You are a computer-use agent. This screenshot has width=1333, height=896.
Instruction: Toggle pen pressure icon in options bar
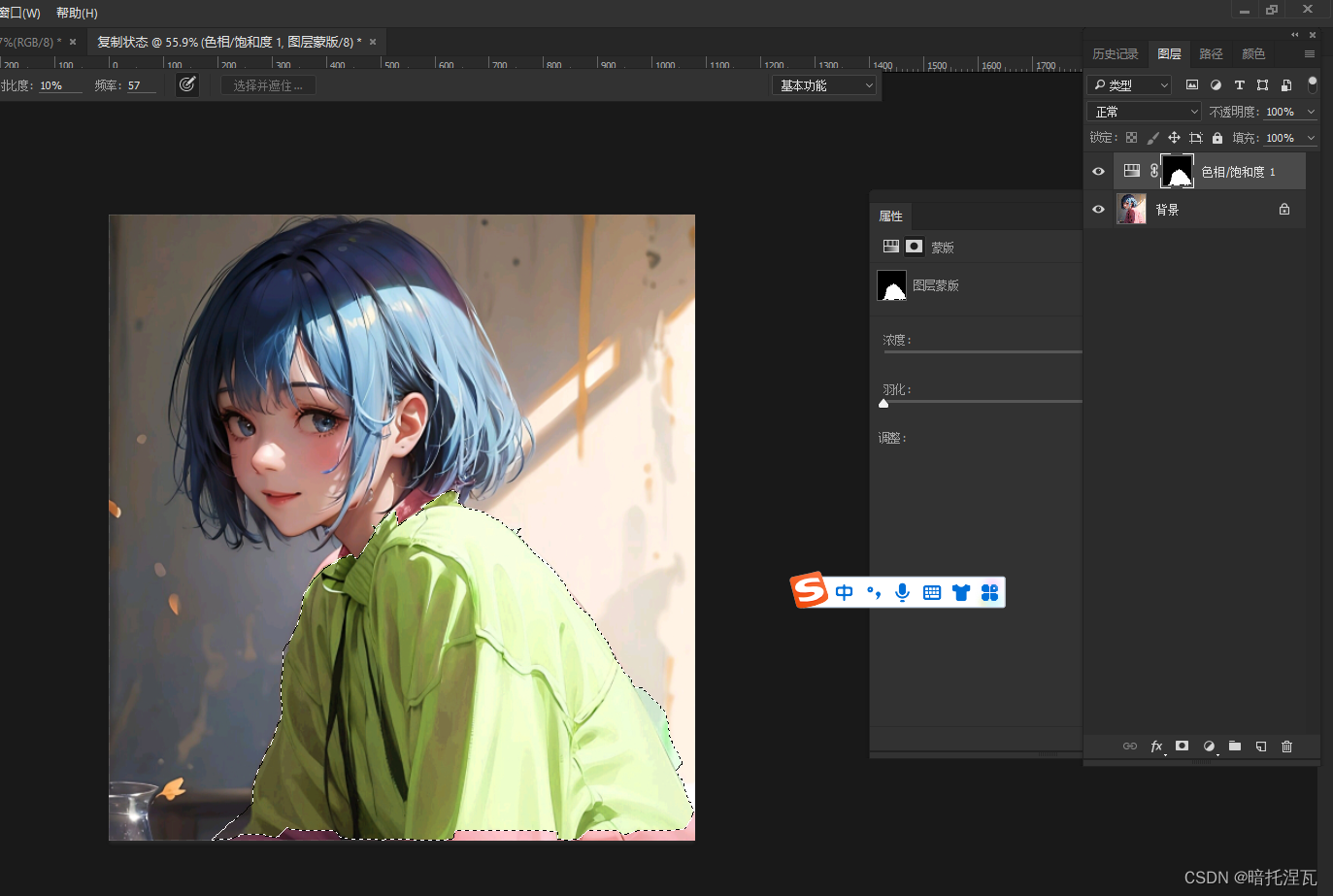coord(187,84)
